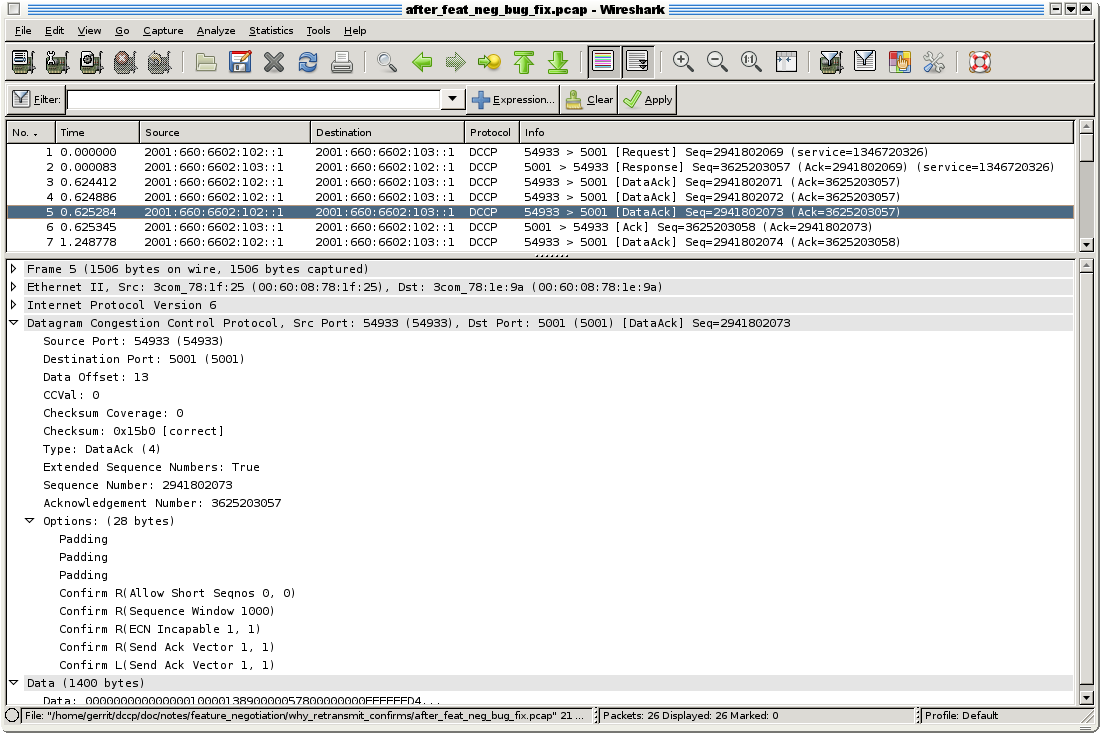Toggle auto-scroll in live capture
The height and width of the screenshot is (733, 1100).
coord(635,61)
